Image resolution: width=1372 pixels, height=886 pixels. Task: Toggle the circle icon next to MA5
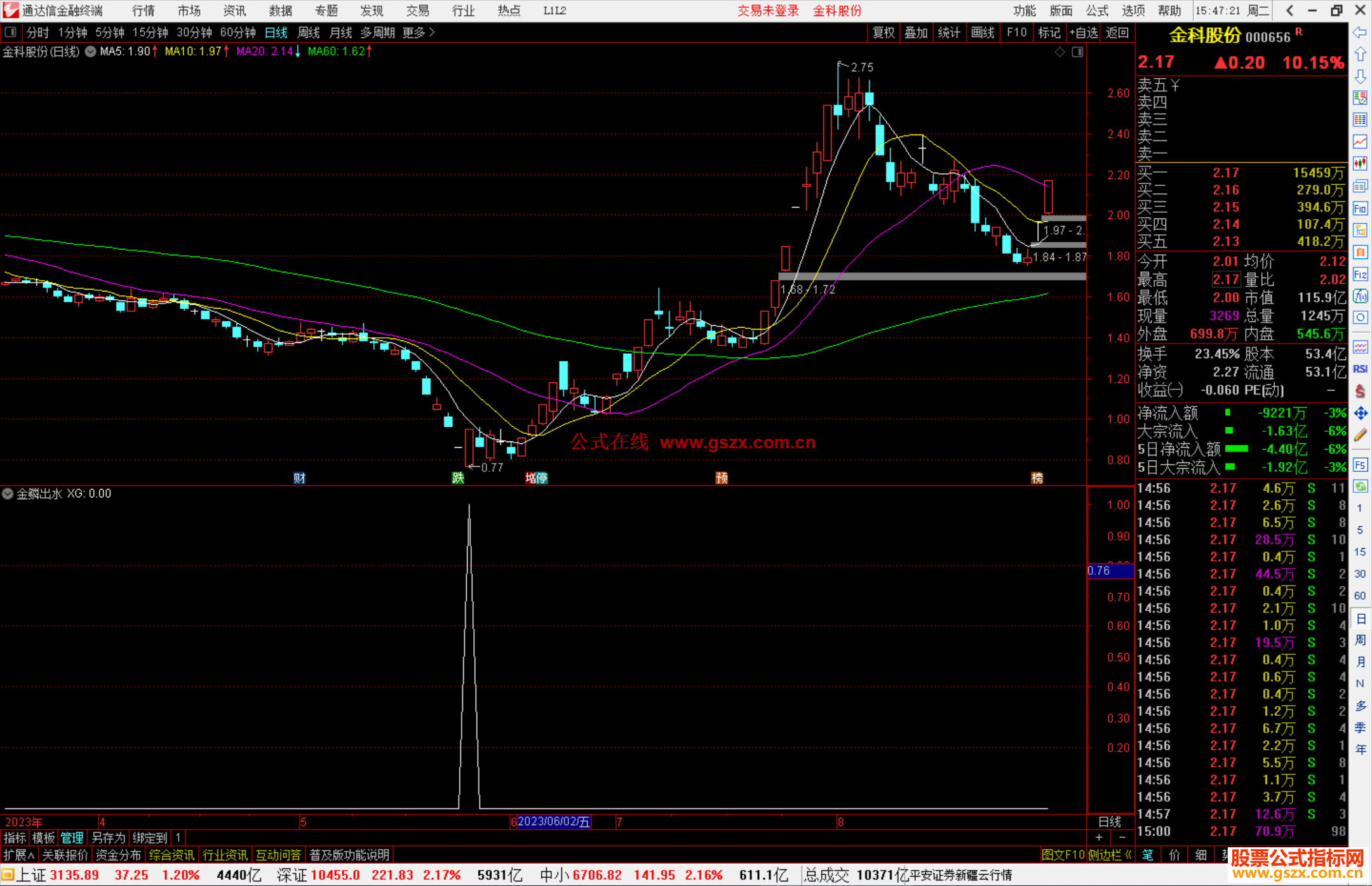[x=90, y=51]
